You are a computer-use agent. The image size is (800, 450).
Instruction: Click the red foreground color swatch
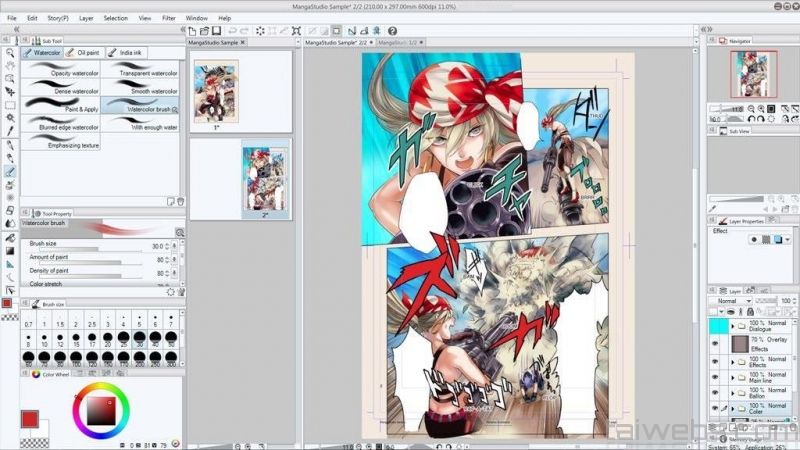[x=29, y=419]
